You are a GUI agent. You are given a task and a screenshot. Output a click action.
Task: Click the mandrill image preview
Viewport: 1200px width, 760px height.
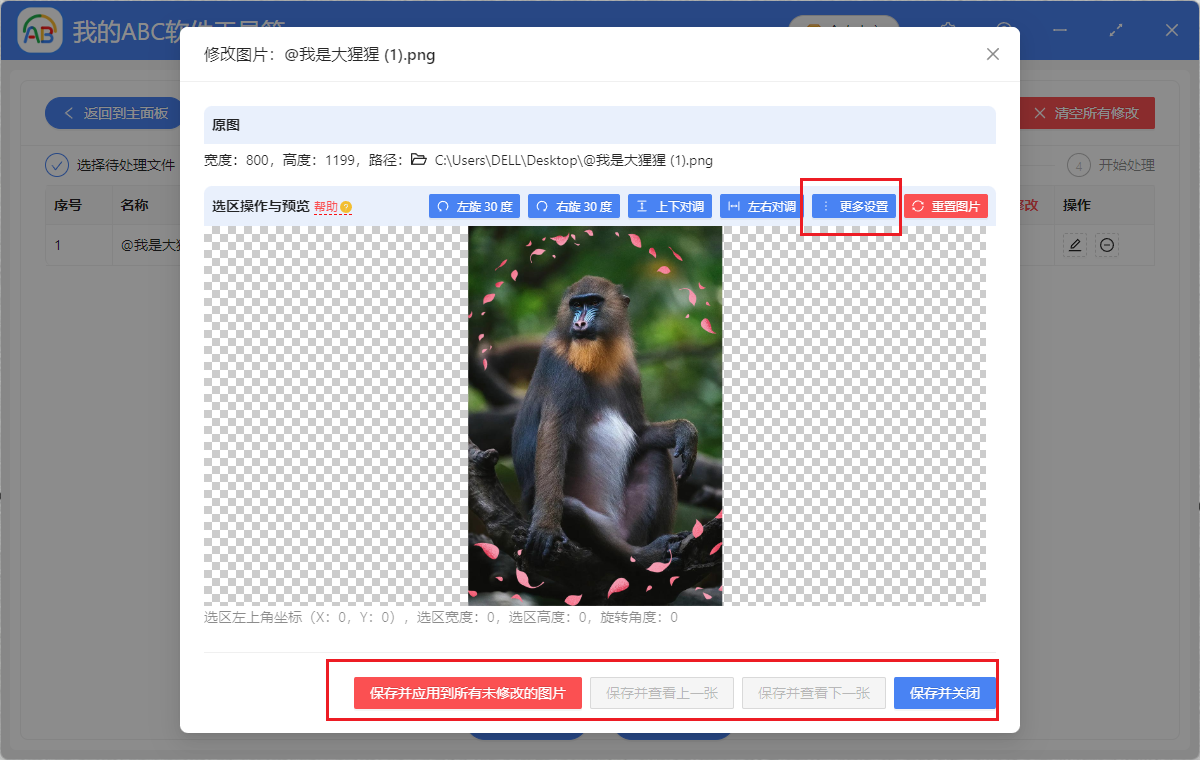coord(594,415)
